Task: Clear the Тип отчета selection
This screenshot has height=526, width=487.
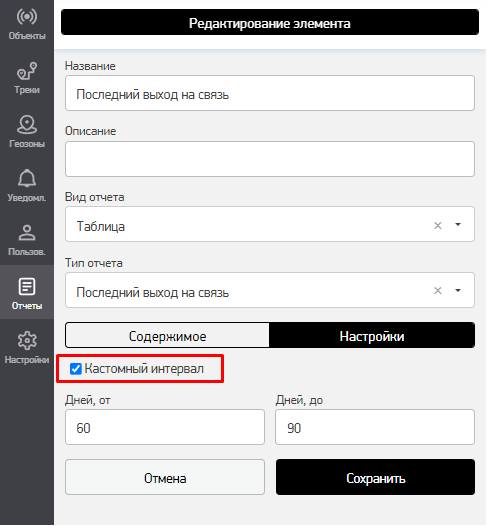Action: coord(438,291)
